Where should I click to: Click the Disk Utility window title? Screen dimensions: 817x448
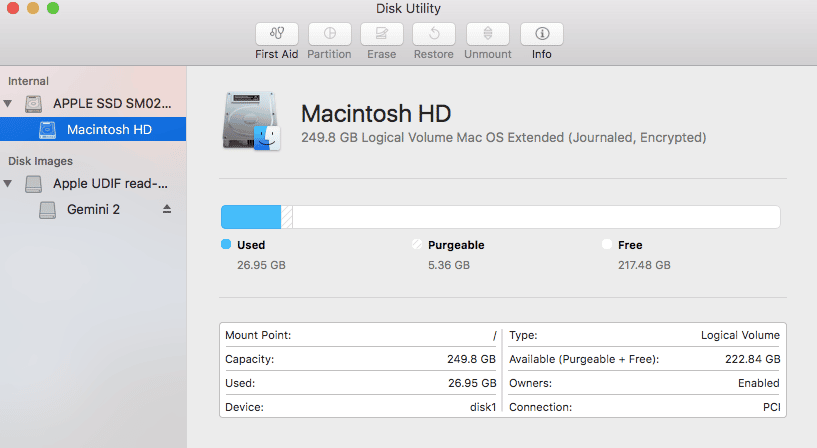pos(408,8)
